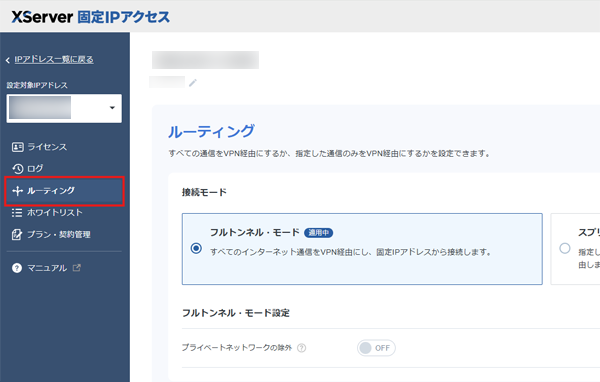Image resolution: width=600 pixels, height=382 pixels.
Task: Open the マニュアル link
Action: tap(47, 268)
